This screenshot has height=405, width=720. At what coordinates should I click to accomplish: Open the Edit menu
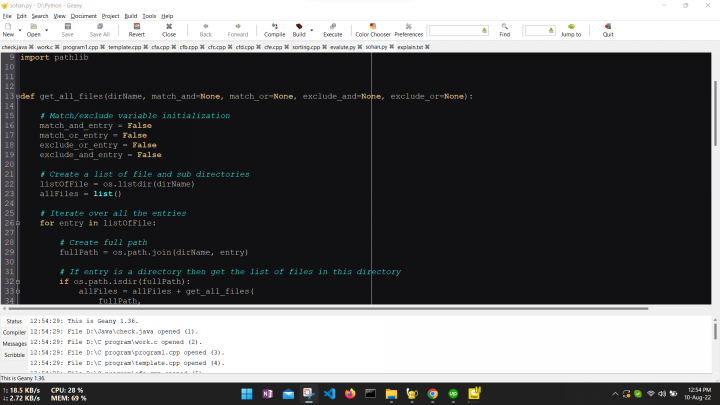click(x=22, y=16)
